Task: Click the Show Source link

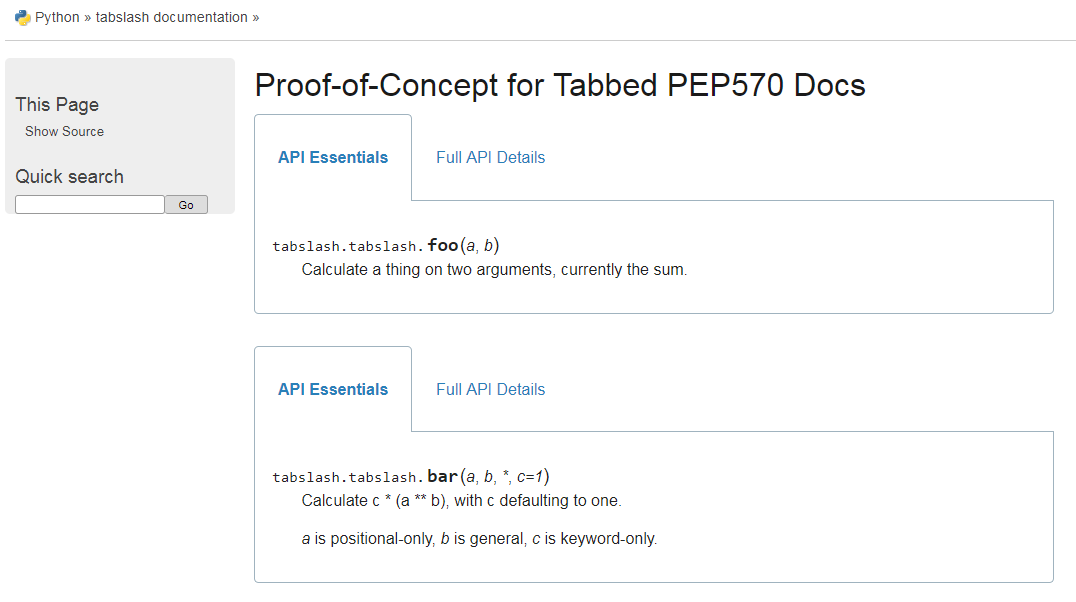Action: click(x=64, y=131)
